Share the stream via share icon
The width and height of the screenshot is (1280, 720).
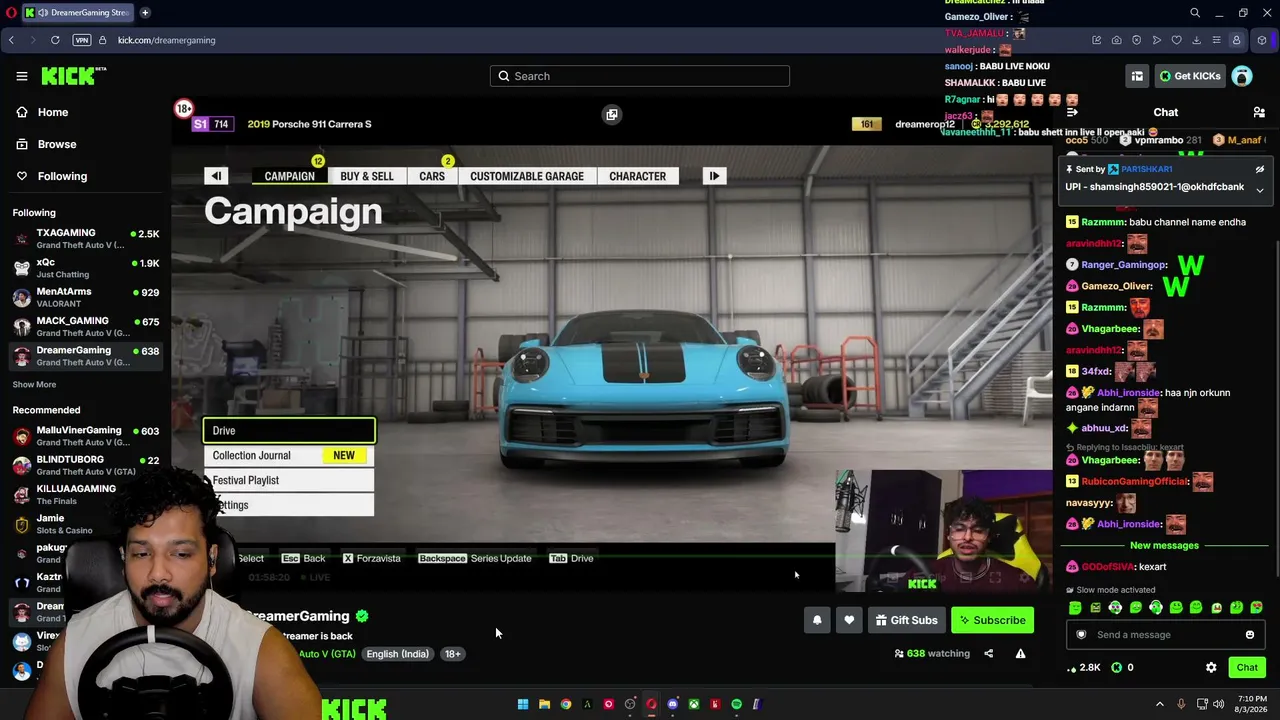[988, 654]
